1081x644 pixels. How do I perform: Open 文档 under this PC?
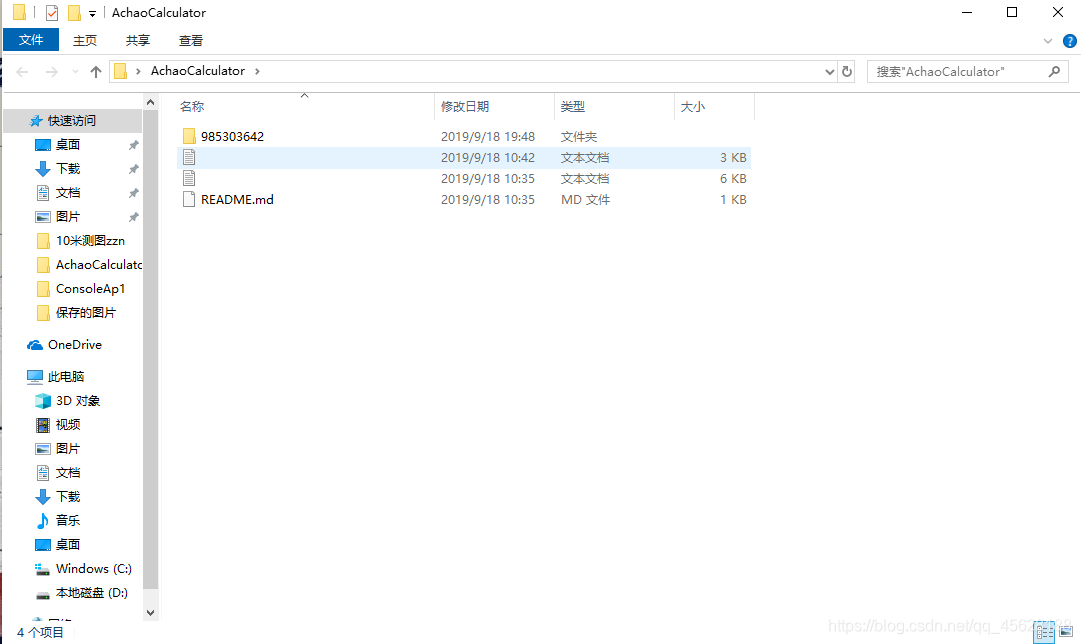[x=68, y=473]
